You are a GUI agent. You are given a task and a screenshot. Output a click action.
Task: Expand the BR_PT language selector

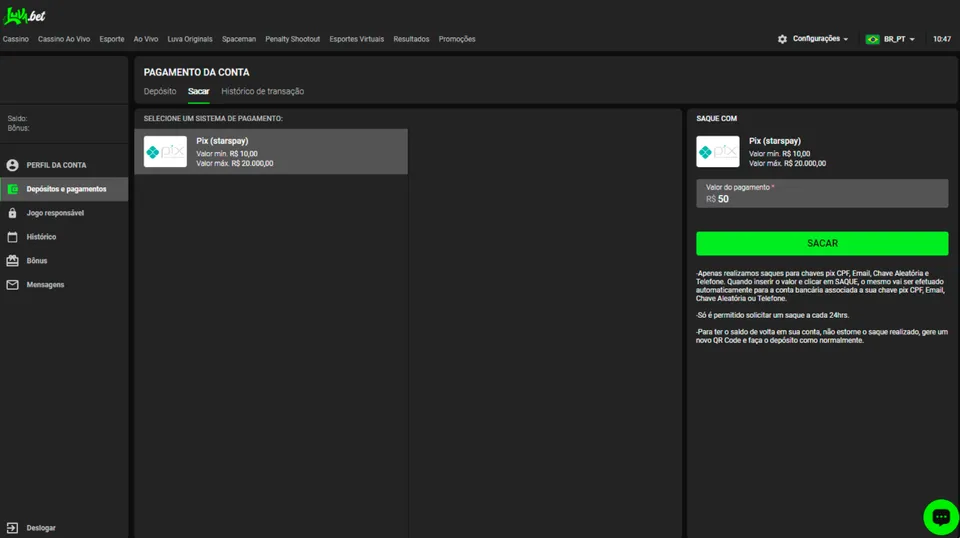click(x=890, y=39)
